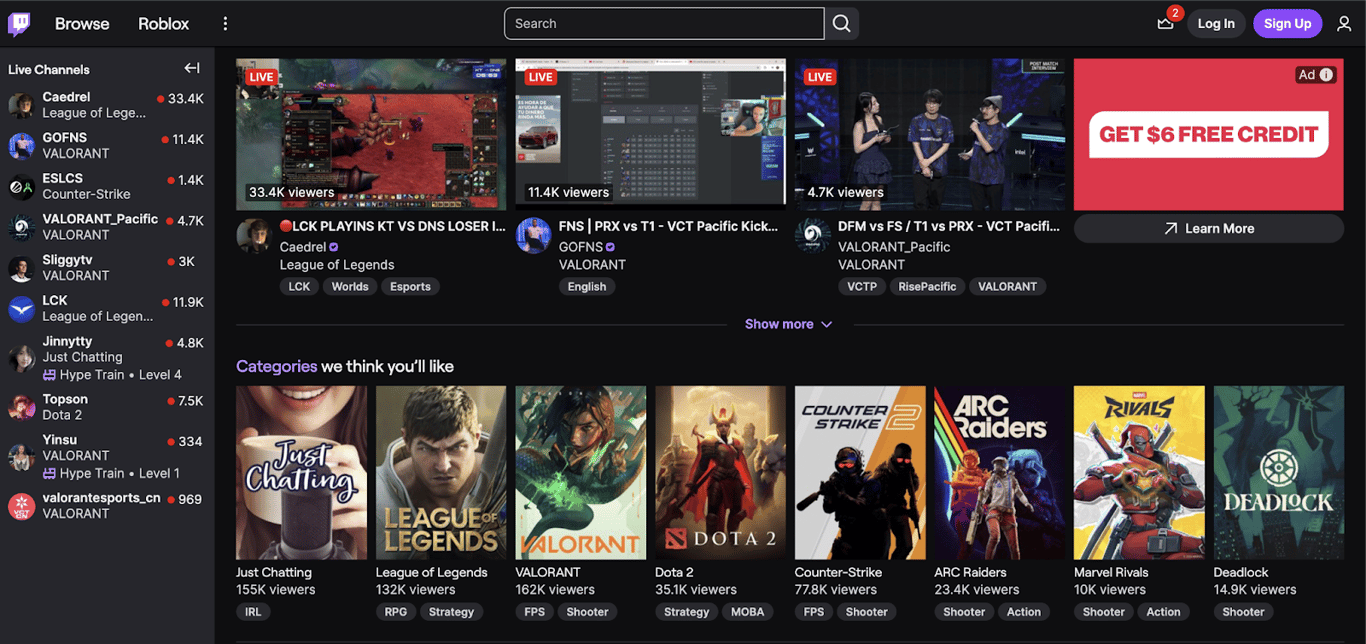The image size is (1366, 644).
Task: Open the three-dot more menu
Action: (225, 23)
